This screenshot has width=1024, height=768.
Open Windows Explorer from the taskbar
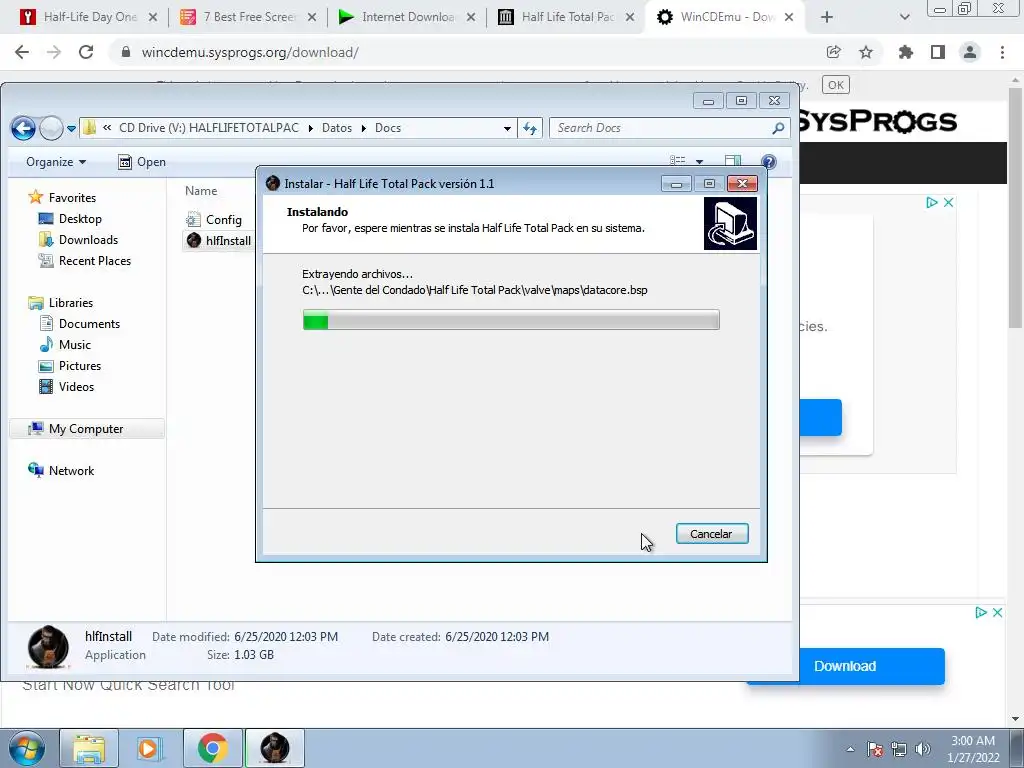coord(89,748)
